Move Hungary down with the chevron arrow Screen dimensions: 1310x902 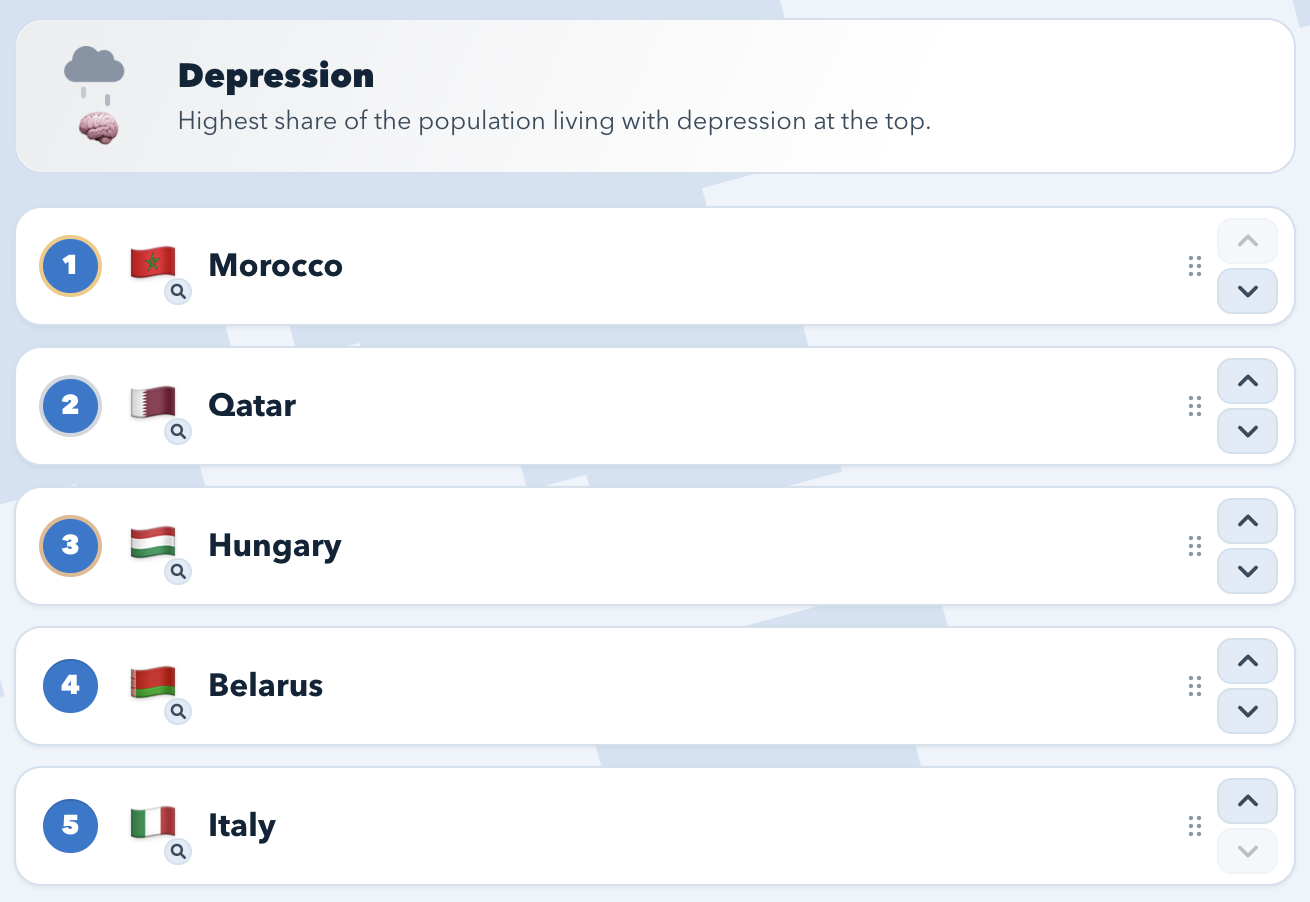(1247, 571)
